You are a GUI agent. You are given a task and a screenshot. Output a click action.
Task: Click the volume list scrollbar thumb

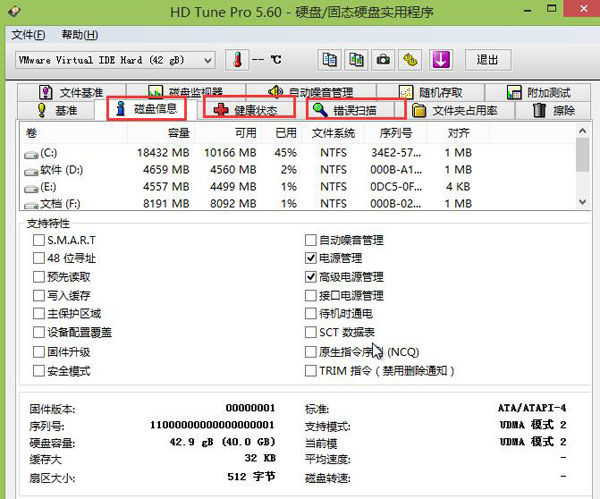[582, 155]
